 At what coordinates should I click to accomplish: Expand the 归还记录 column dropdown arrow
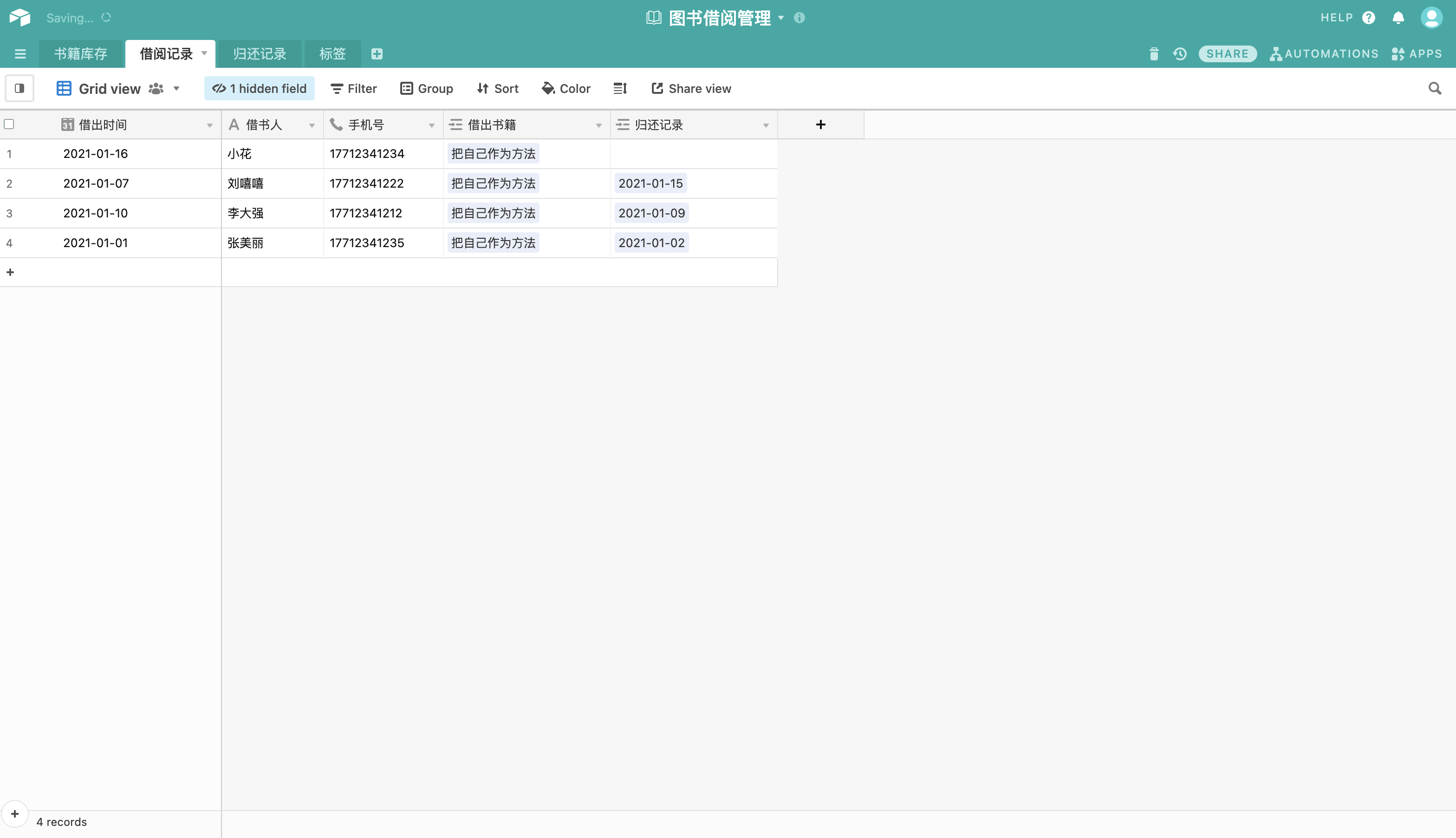tap(766, 125)
